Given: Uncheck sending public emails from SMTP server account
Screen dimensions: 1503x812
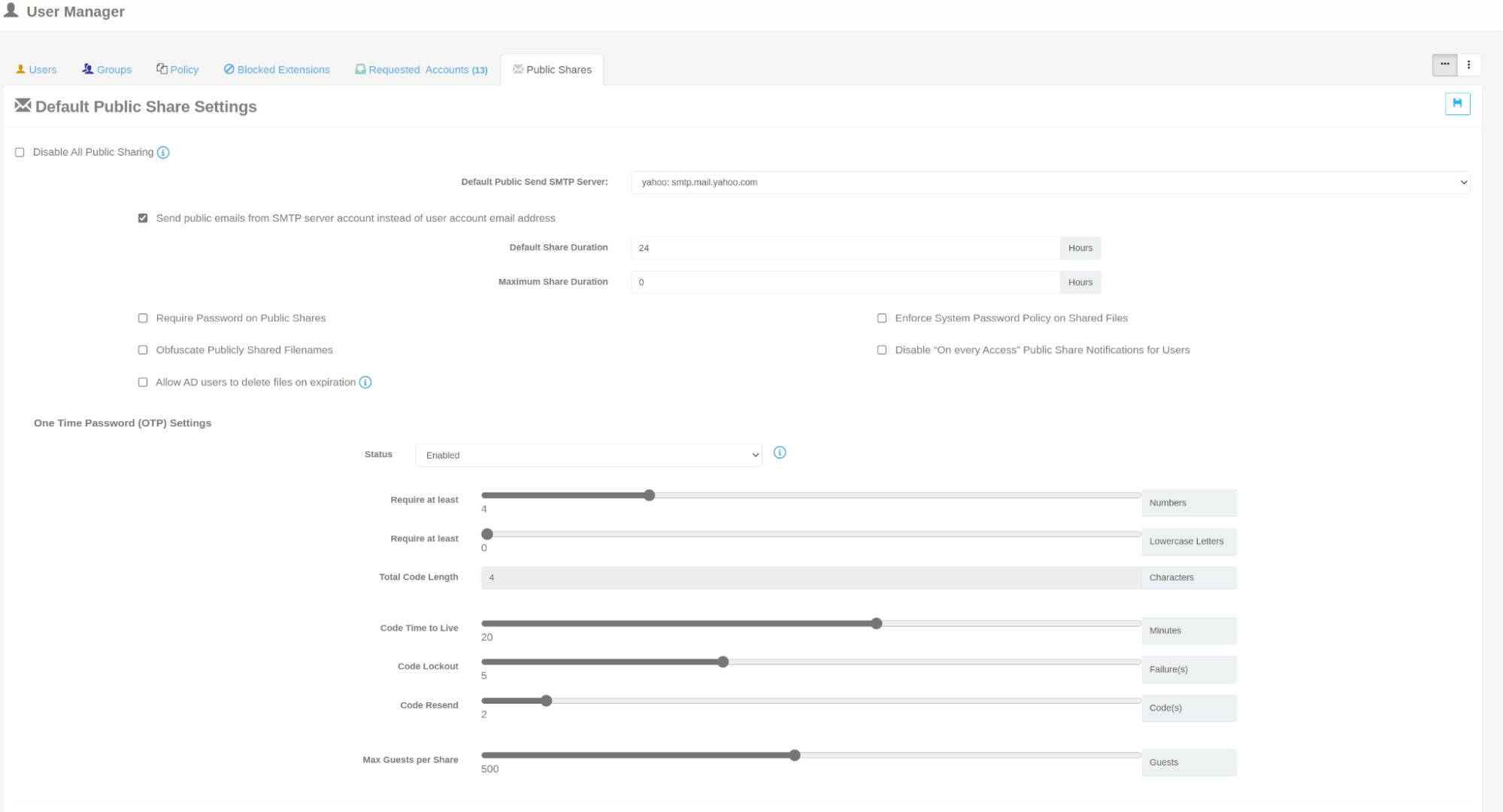Looking at the screenshot, I should click(x=142, y=218).
